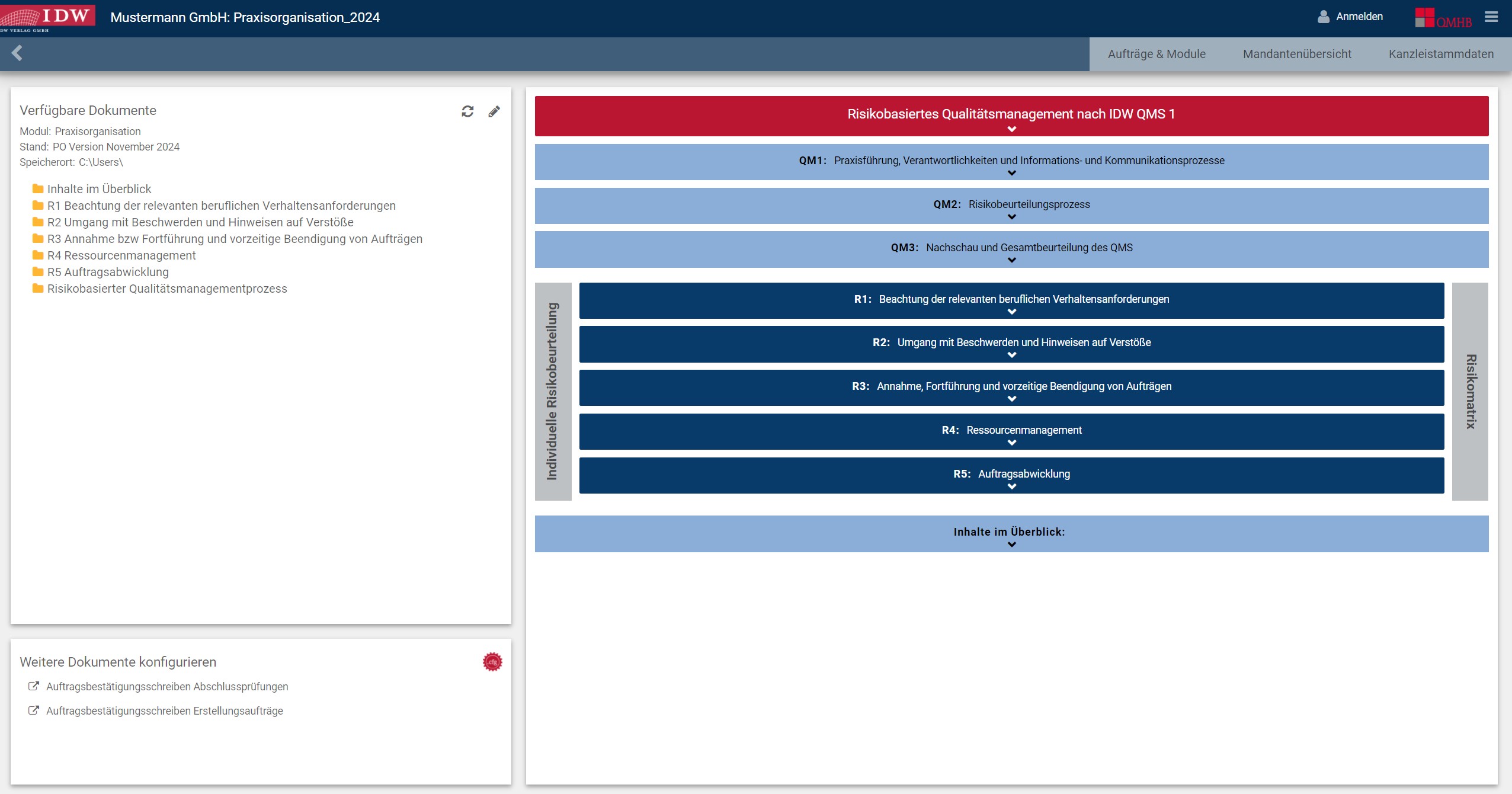The image size is (1512, 794).
Task: Click the pencil edit icon
Action: point(494,111)
